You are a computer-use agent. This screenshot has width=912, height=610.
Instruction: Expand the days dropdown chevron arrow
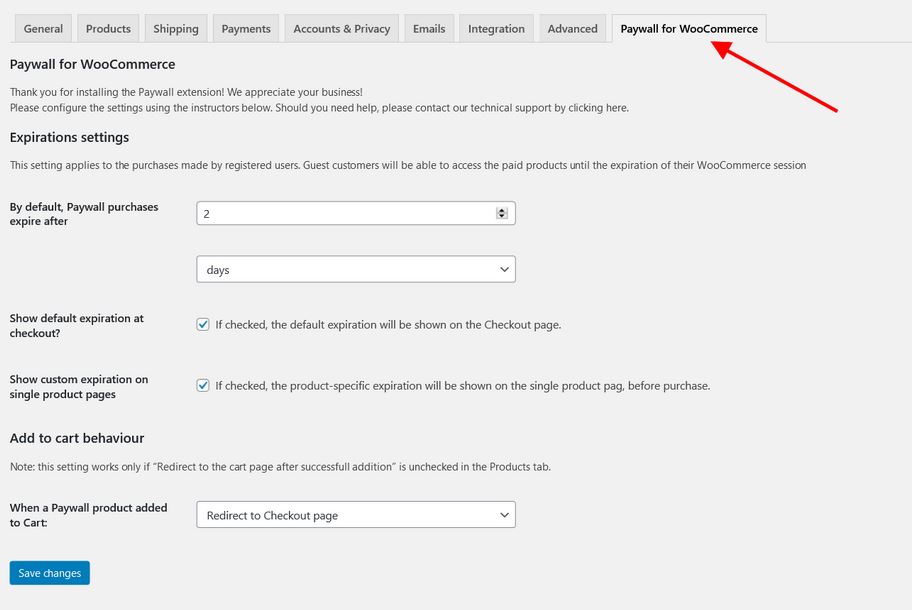504,269
